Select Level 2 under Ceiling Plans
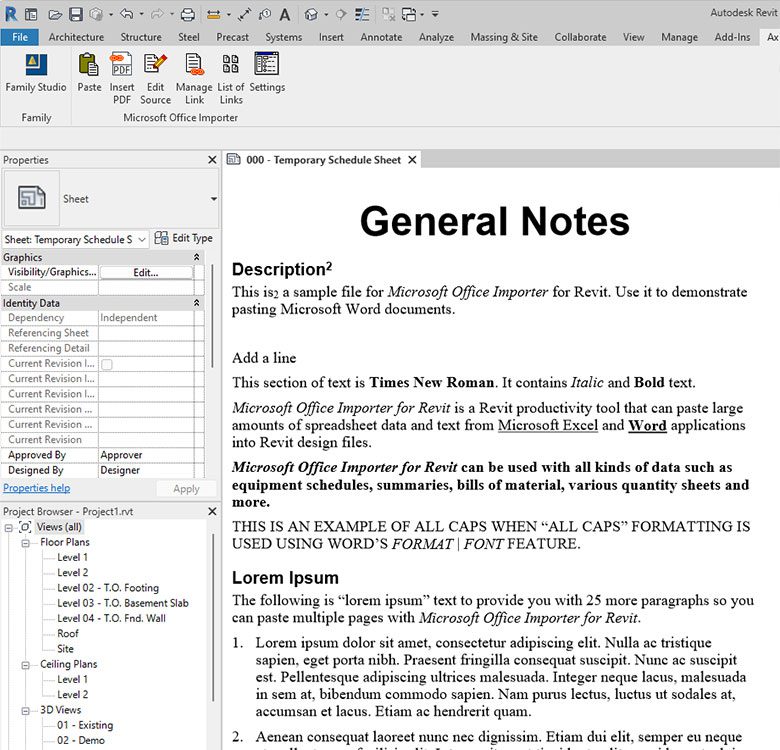This screenshot has height=750, width=780. (x=72, y=695)
